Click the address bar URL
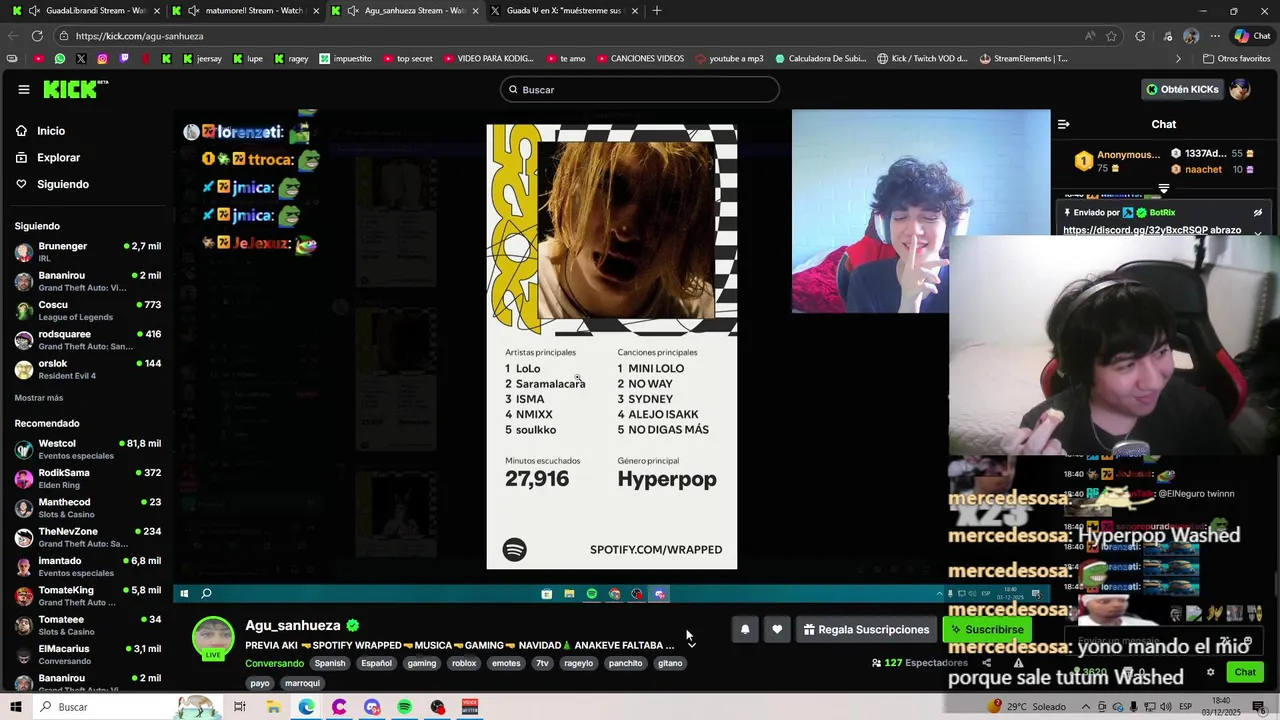 click(140, 36)
